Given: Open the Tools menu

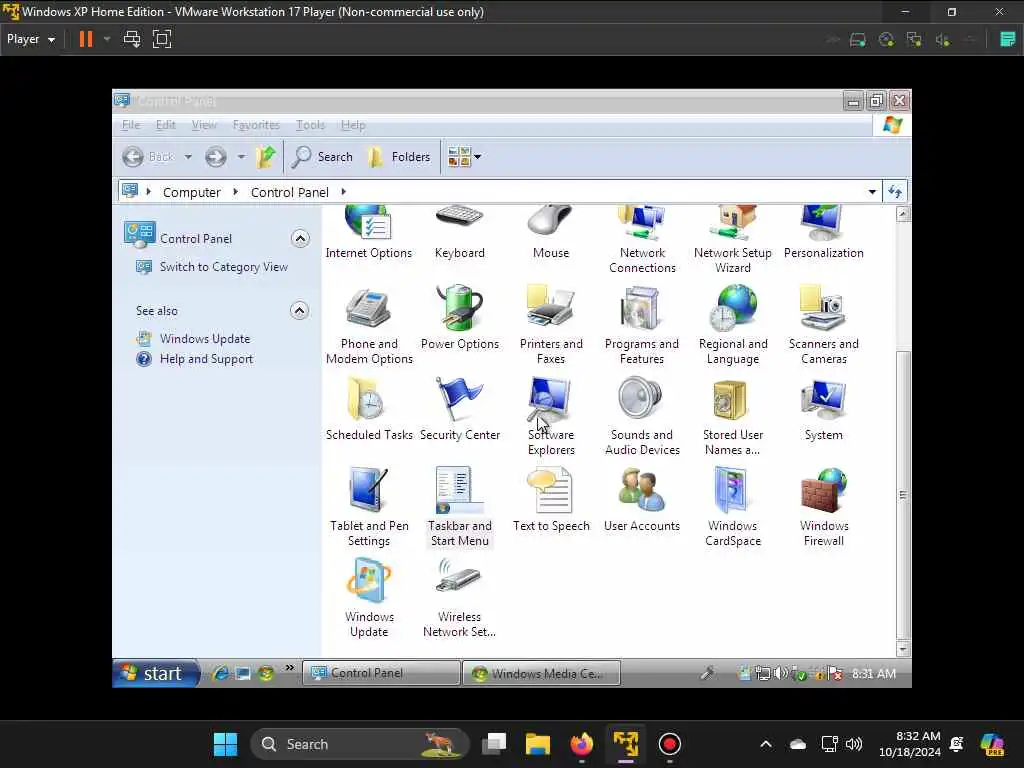Looking at the screenshot, I should tap(310, 125).
